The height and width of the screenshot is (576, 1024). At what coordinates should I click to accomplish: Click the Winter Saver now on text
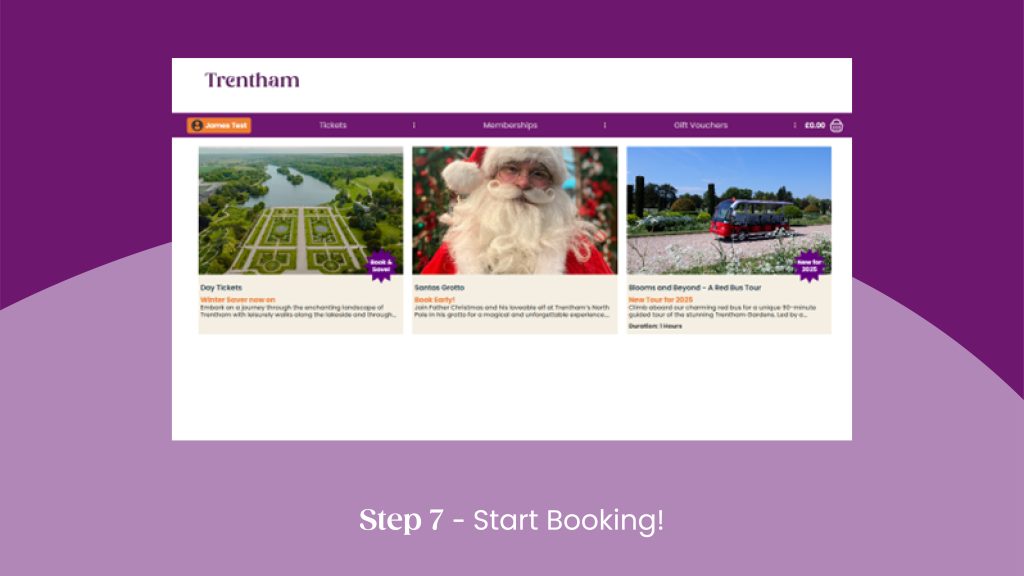[238, 300]
